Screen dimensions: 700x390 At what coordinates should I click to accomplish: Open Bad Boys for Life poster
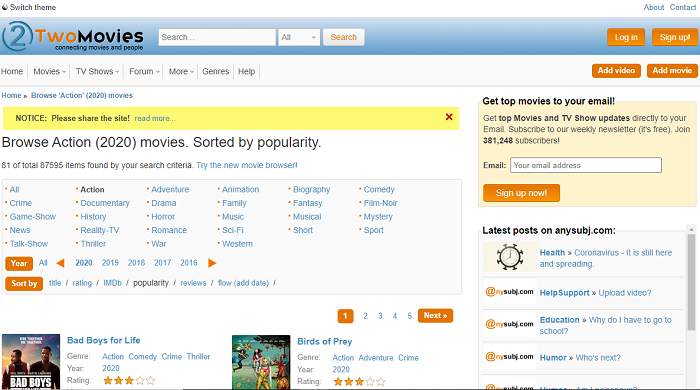tap(31, 362)
